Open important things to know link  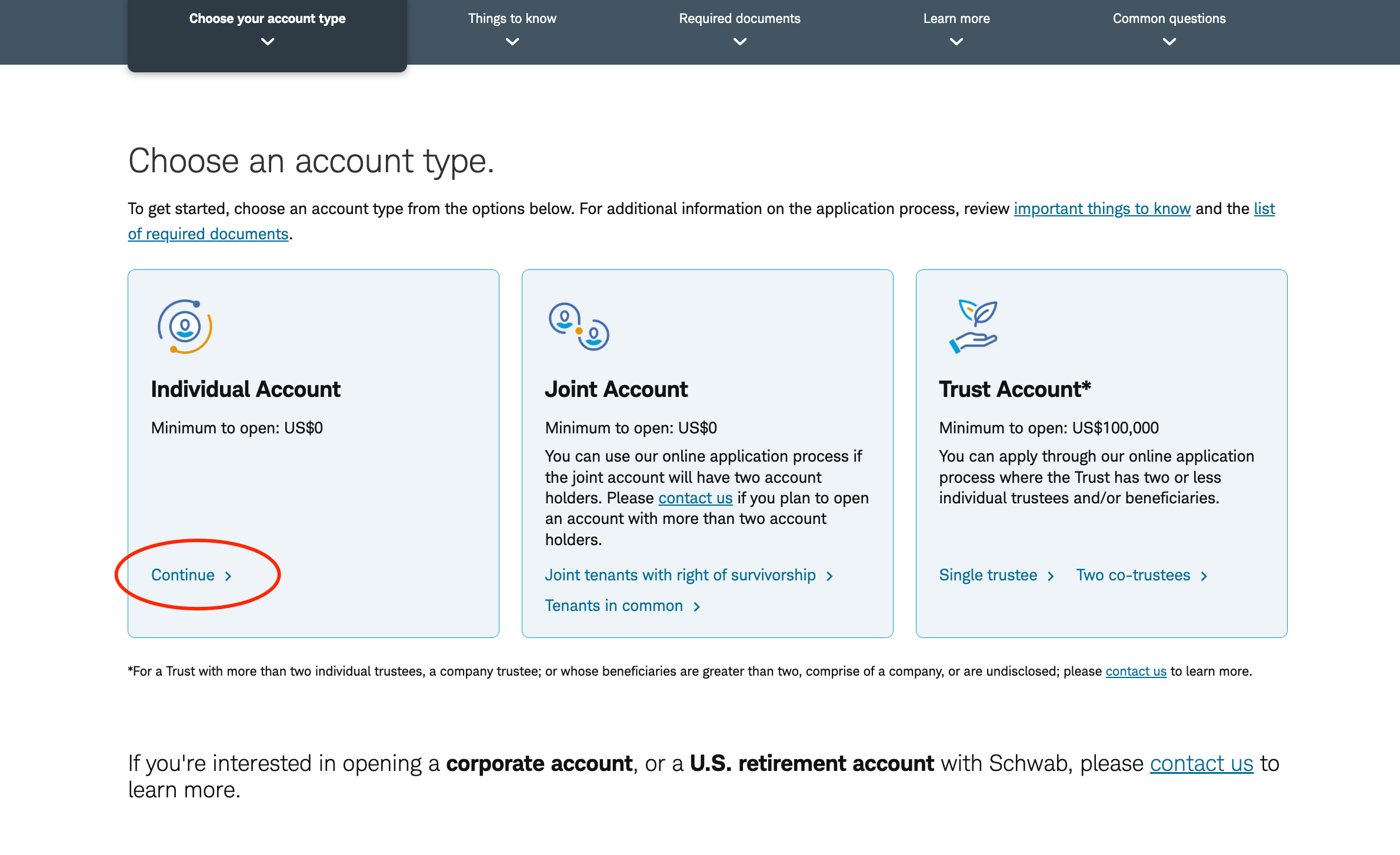[1102, 209]
